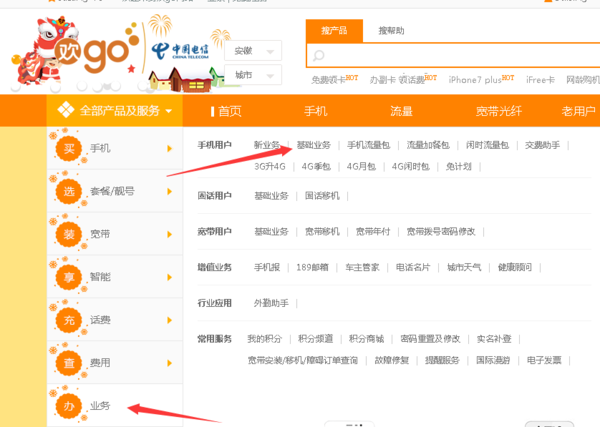Open the 密码重置及修改 link

[x=430, y=339]
